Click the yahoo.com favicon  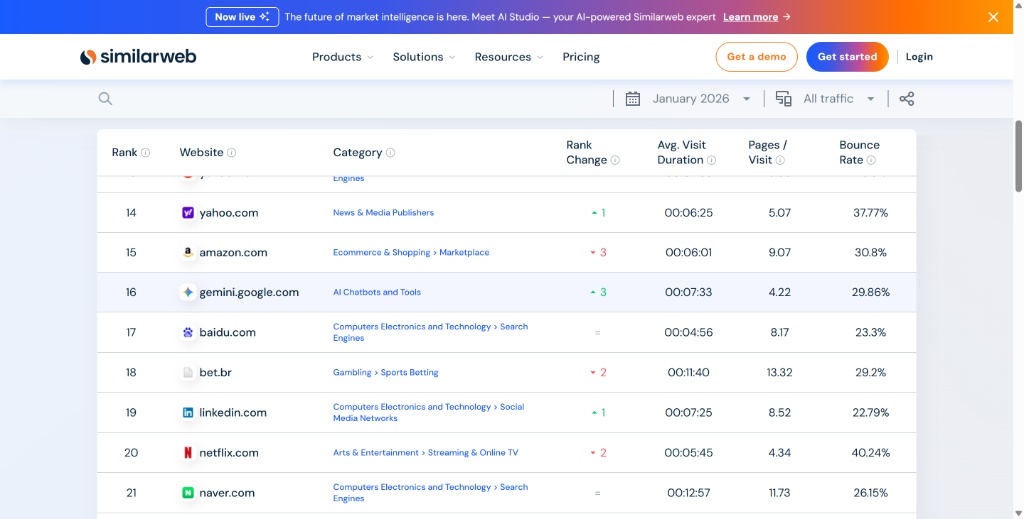(x=188, y=213)
